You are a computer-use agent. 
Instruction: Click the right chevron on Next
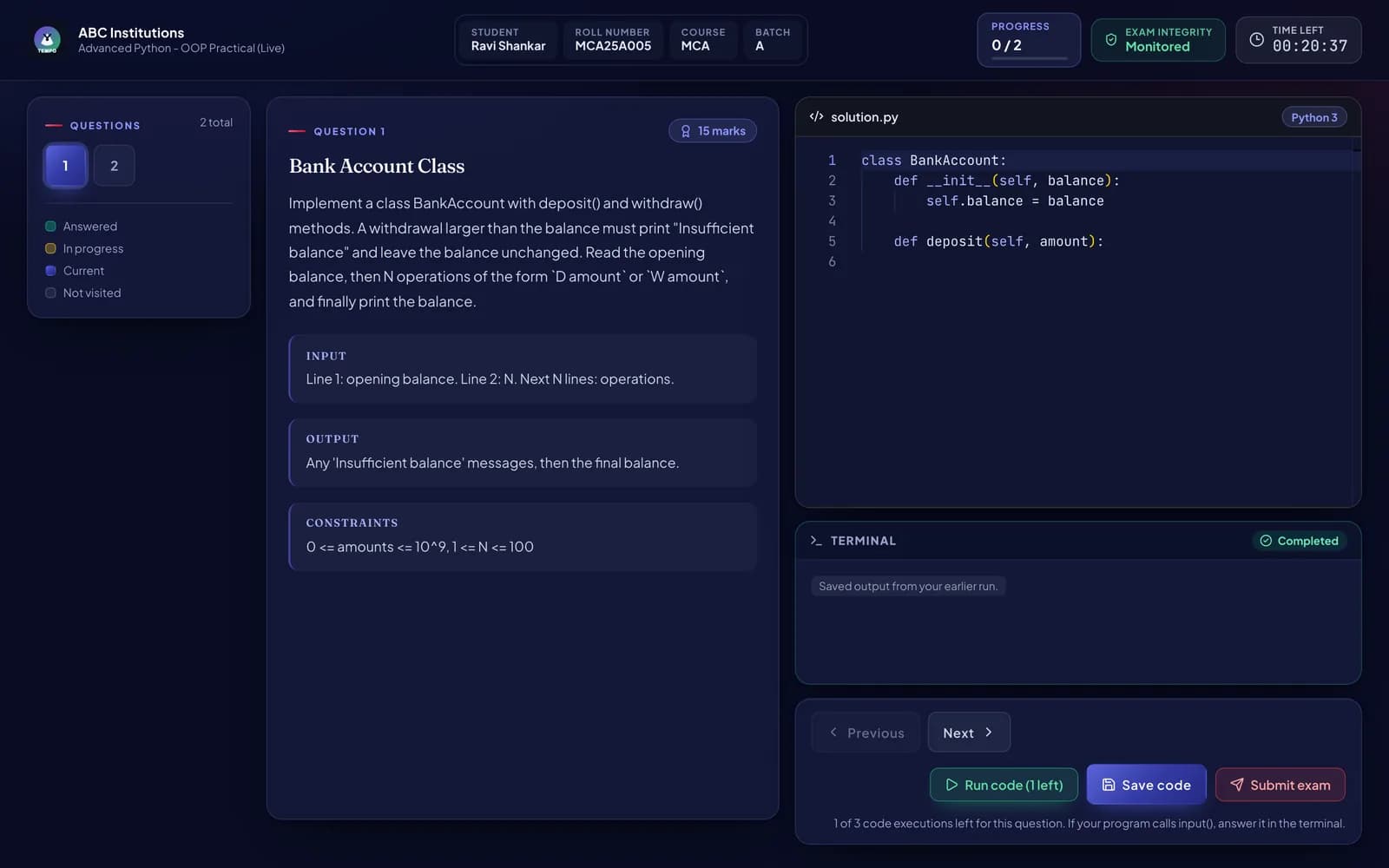[988, 733]
